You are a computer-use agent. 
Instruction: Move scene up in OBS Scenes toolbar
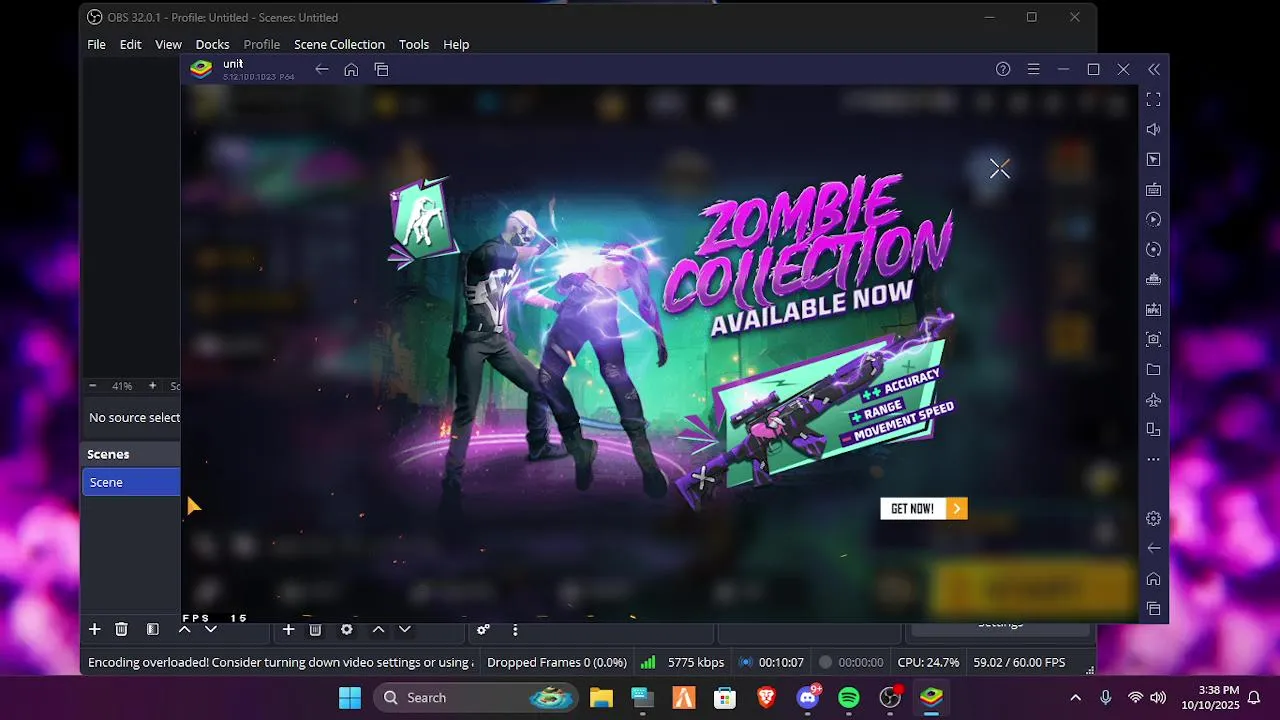click(x=184, y=629)
